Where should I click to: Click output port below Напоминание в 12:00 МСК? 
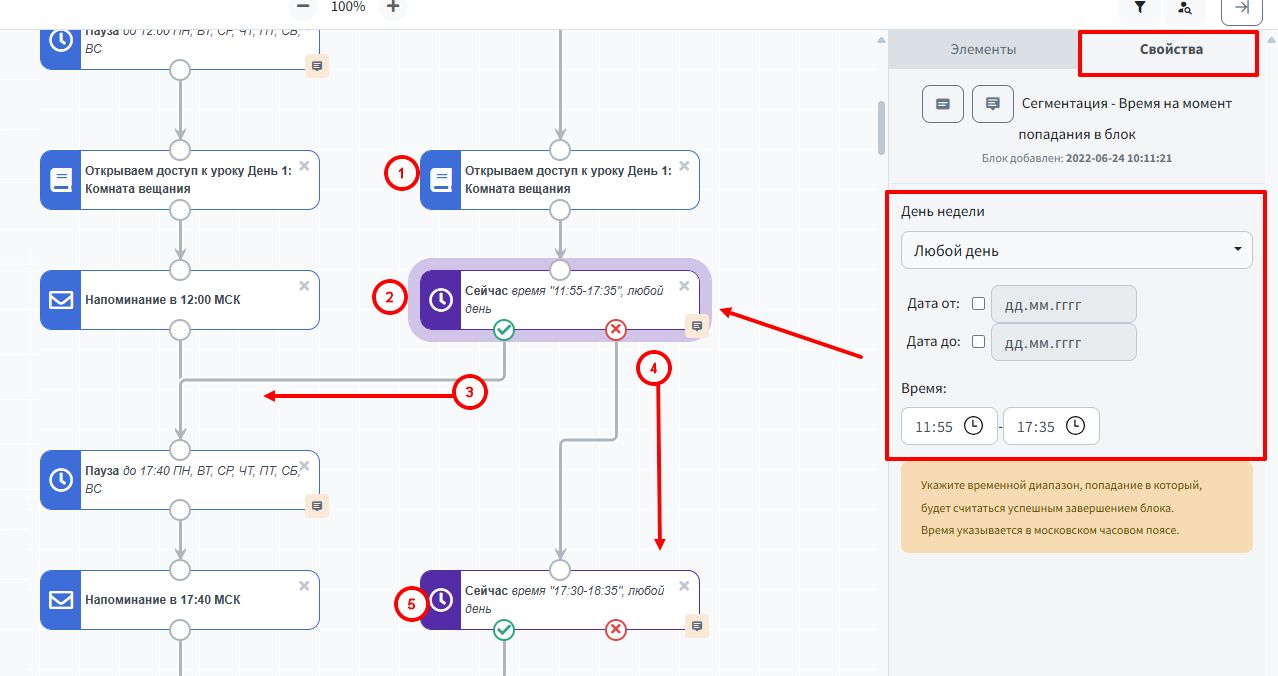pyautogui.click(x=180, y=330)
